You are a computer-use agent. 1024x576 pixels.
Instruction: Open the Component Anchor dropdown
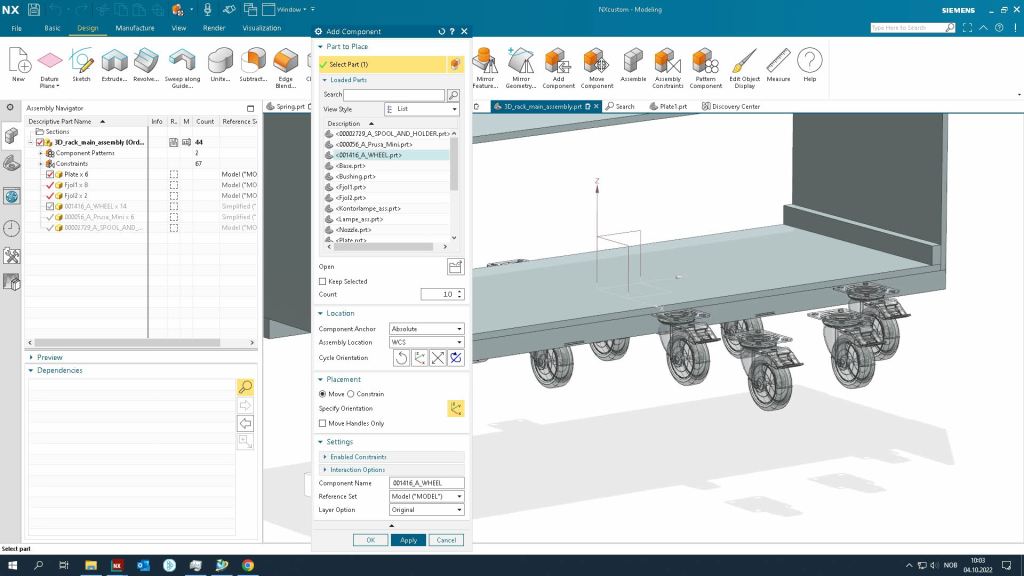click(x=426, y=329)
